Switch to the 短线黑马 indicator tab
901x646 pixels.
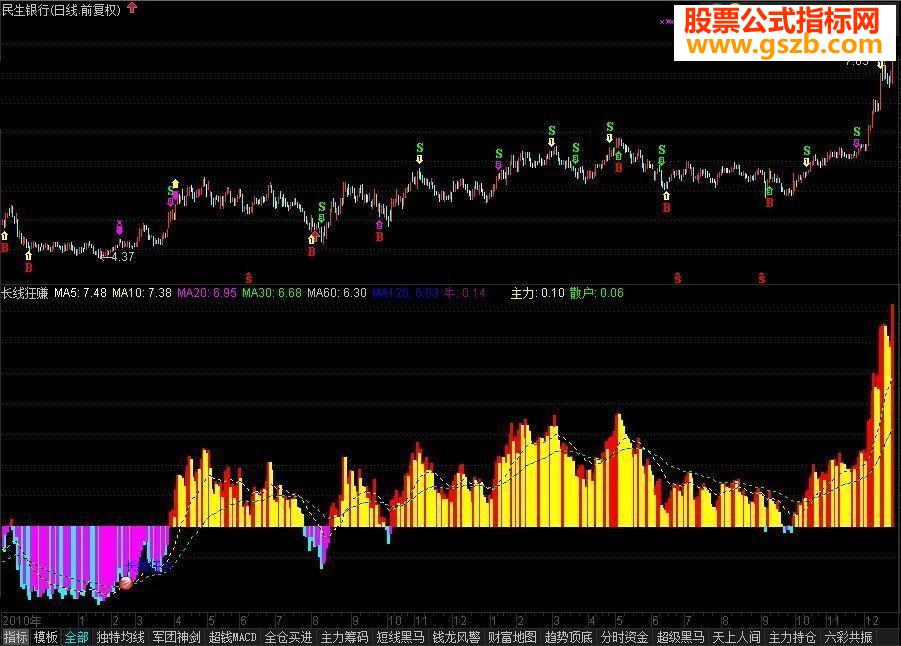click(x=401, y=637)
